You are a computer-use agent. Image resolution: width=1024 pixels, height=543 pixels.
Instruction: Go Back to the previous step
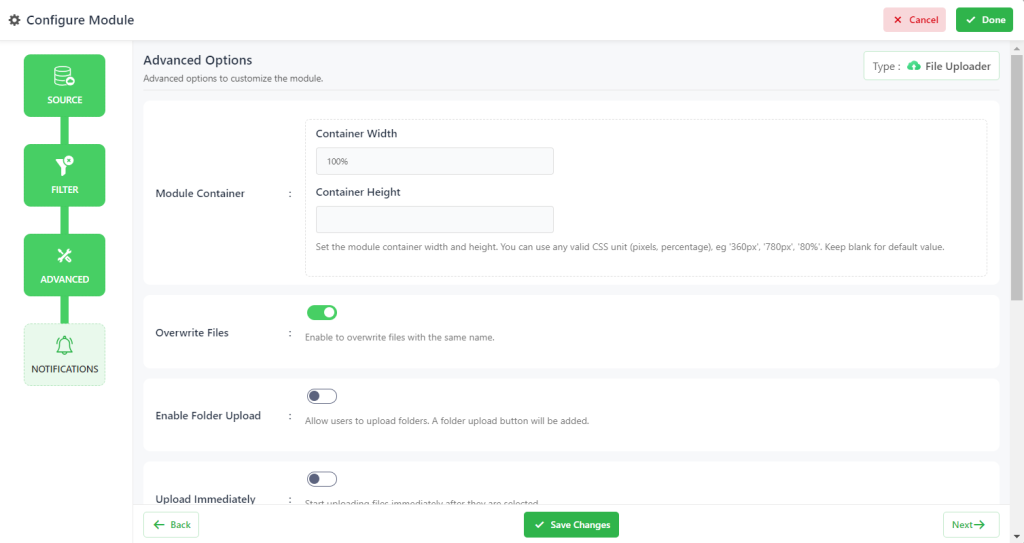click(x=171, y=525)
